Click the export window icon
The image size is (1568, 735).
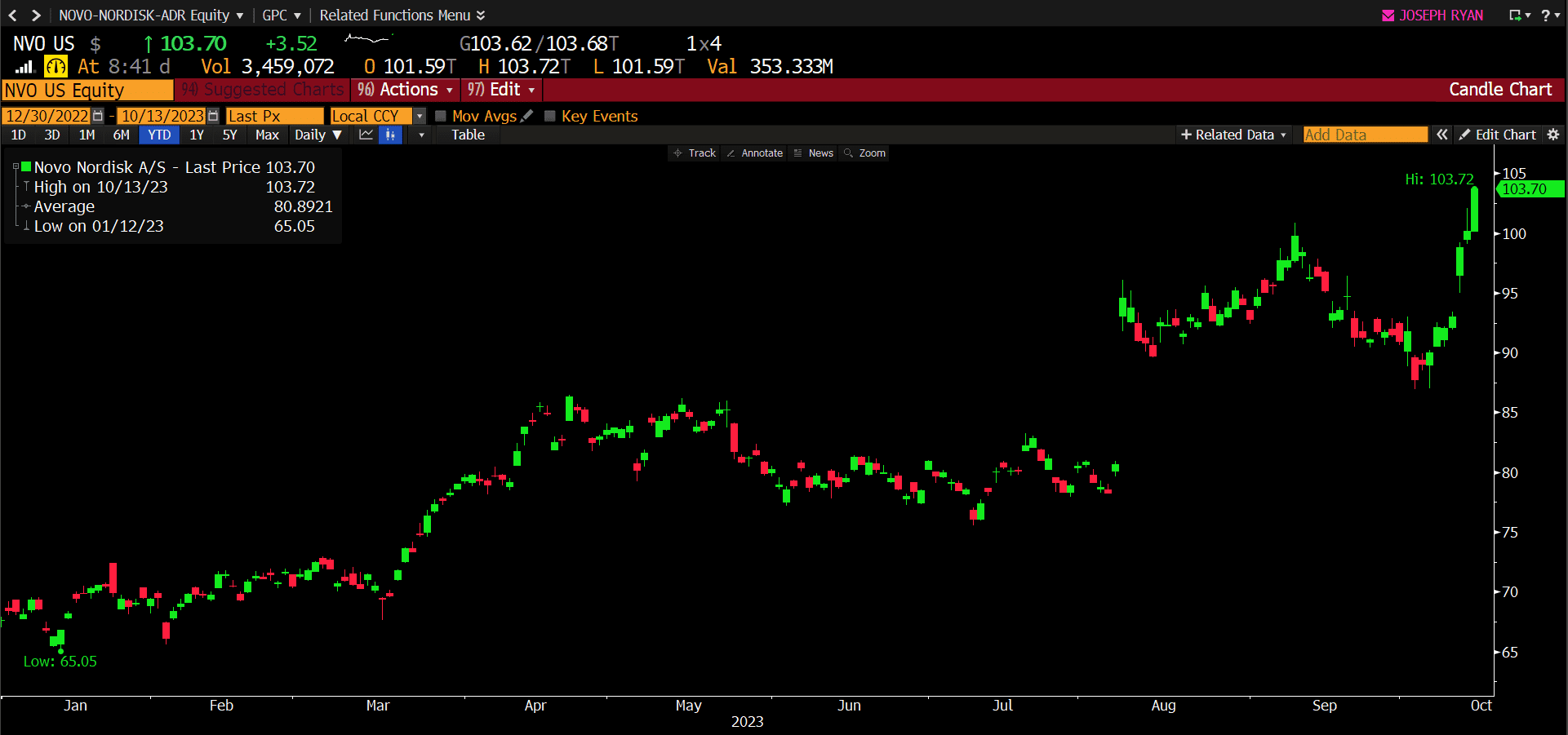click(1515, 15)
